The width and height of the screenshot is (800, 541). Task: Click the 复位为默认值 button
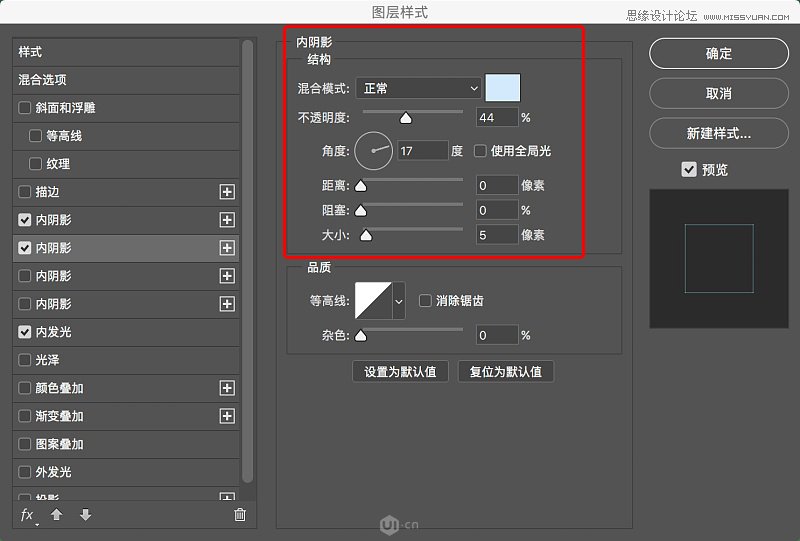[x=506, y=372]
